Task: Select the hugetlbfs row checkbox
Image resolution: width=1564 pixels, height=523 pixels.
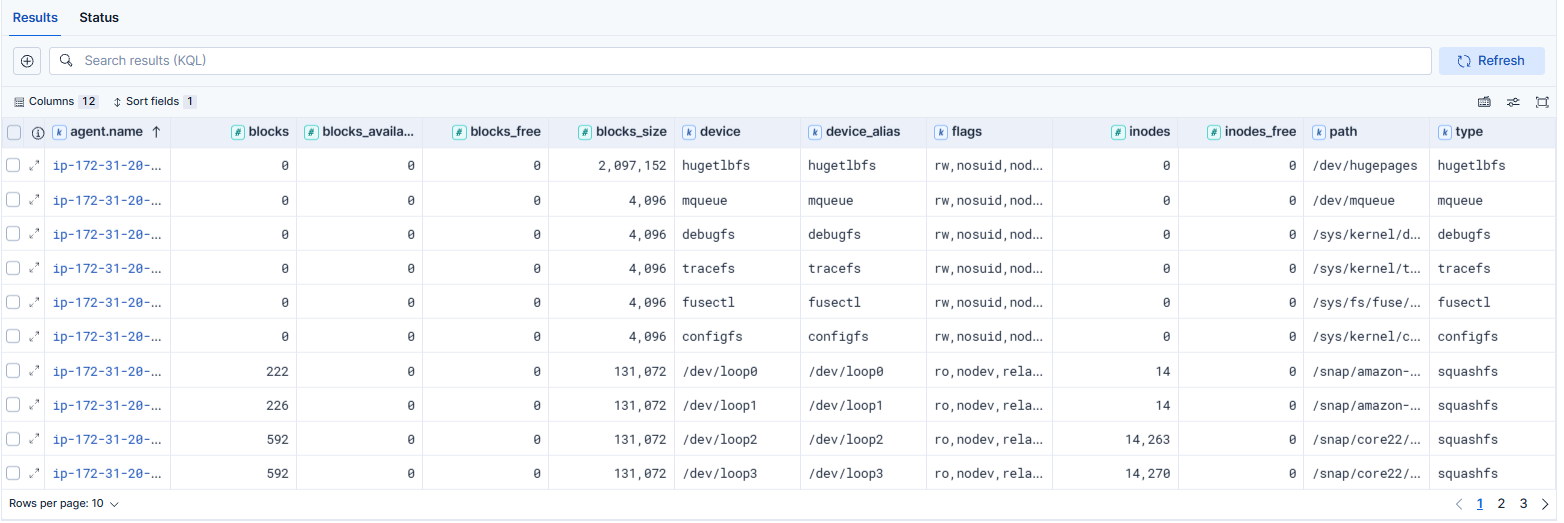Action: click(x=14, y=165)
